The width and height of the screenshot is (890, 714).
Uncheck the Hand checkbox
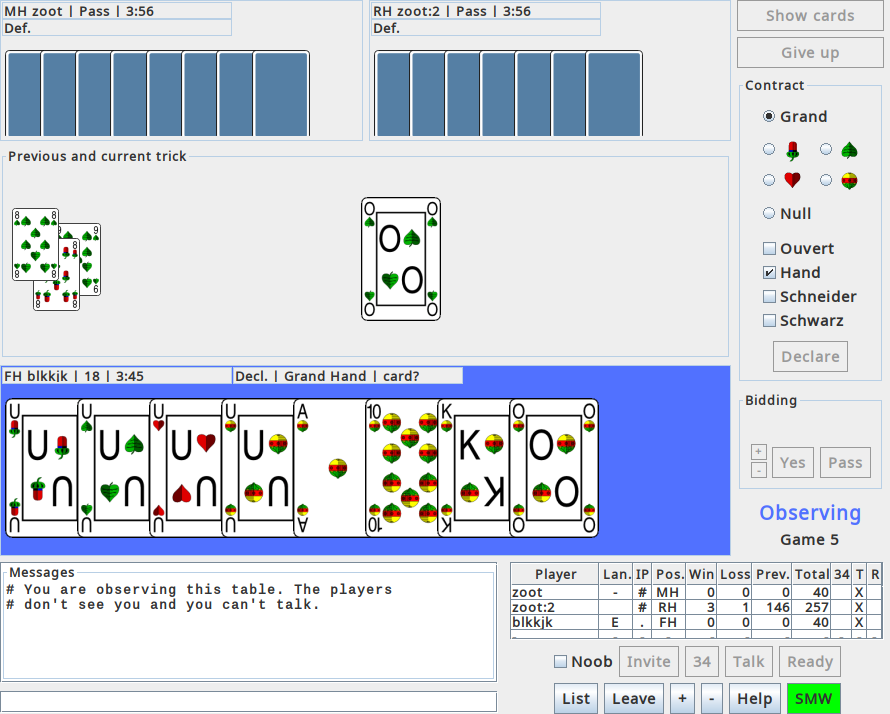(769, 272)
